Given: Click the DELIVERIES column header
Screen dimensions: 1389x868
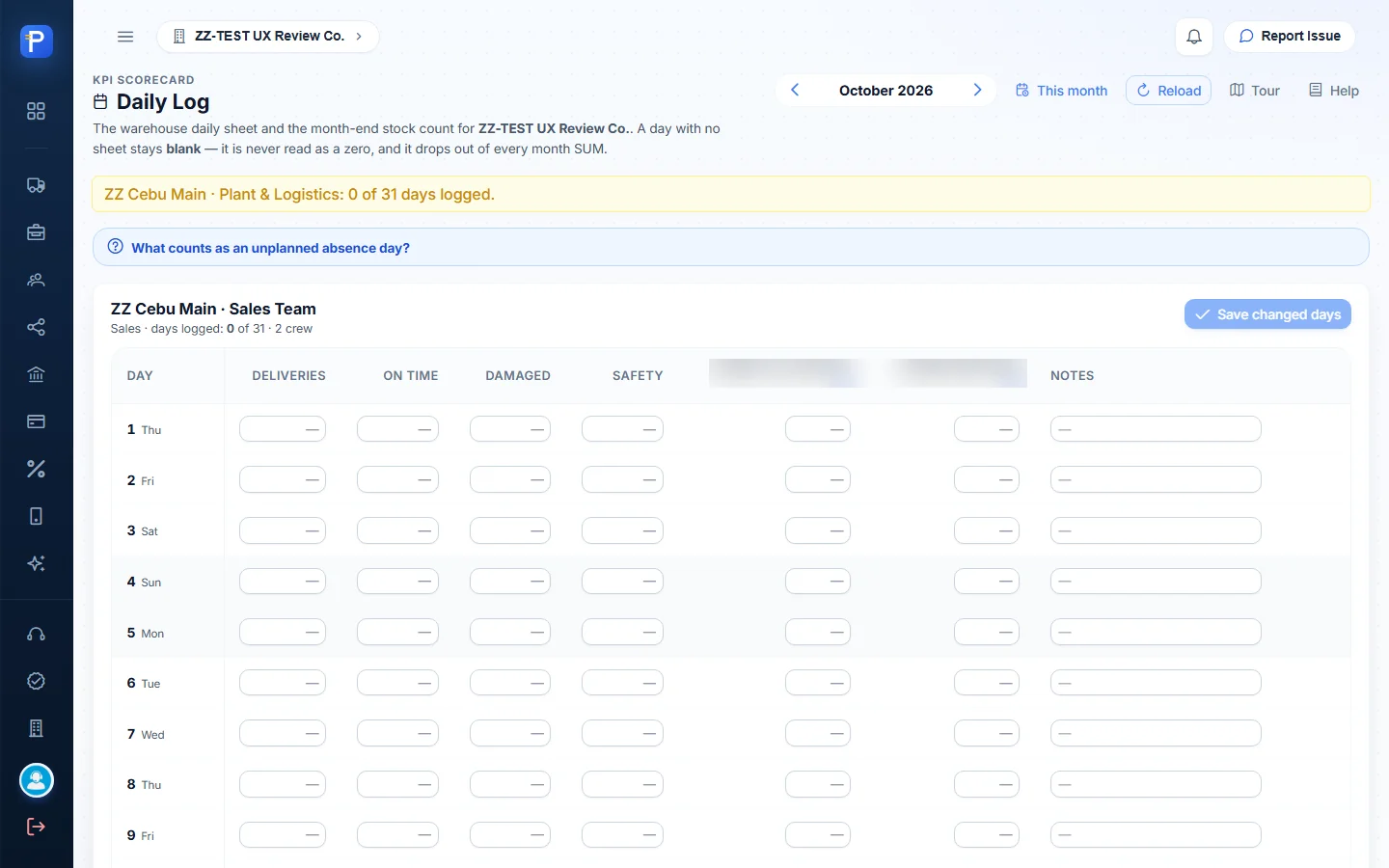Looking at the screenshot, I should (x=288, y=376).
